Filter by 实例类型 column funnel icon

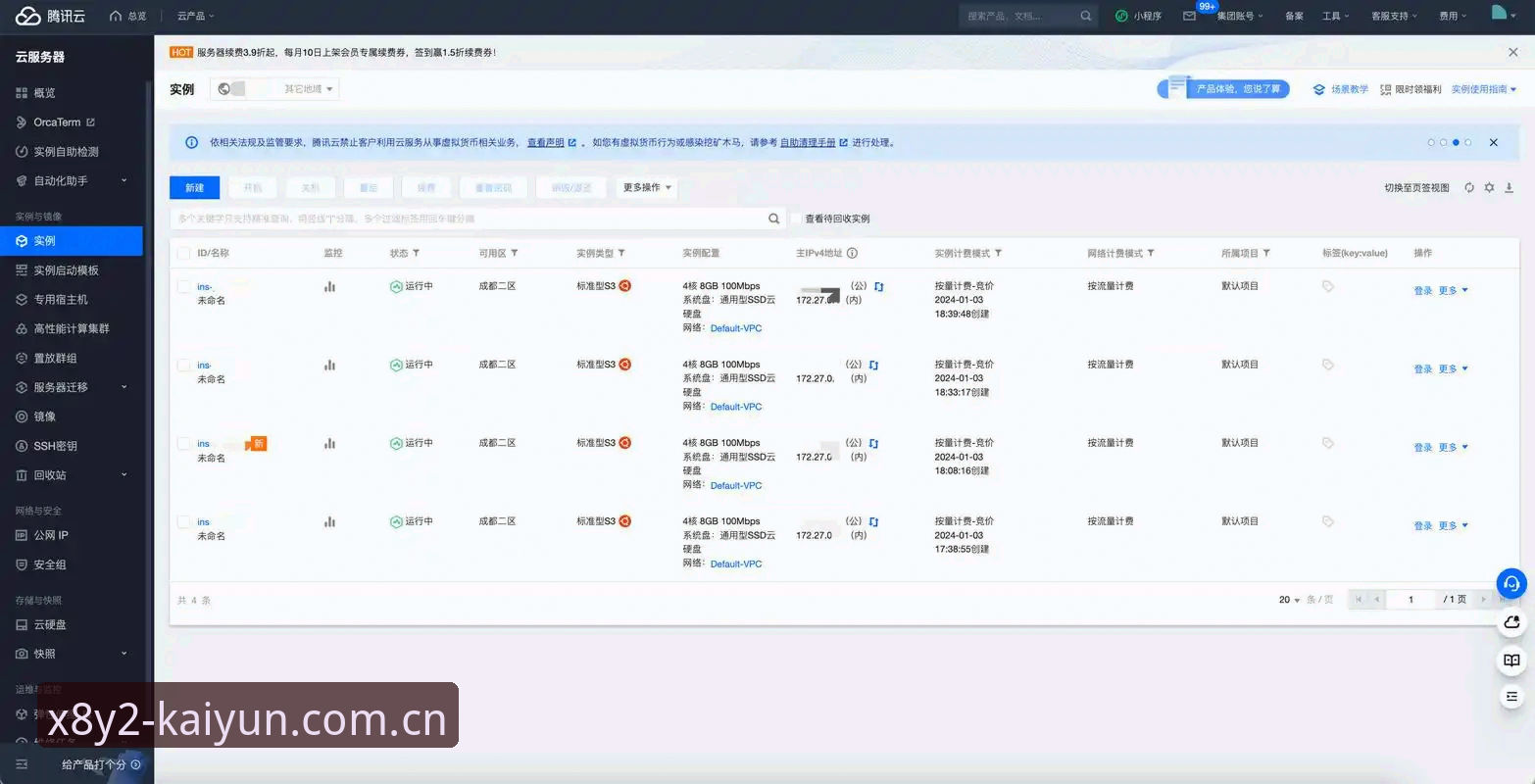(622, 253)
